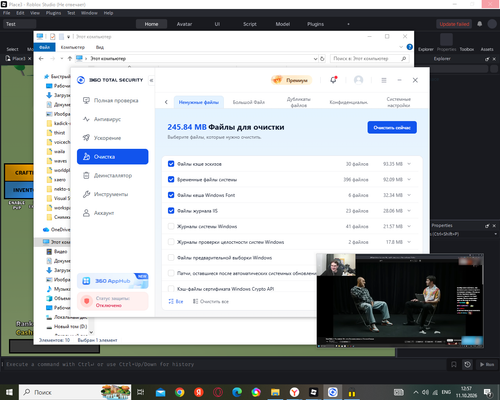Click Update failed in Roblox Studio
500x400 pixels.
pos(454,24)
